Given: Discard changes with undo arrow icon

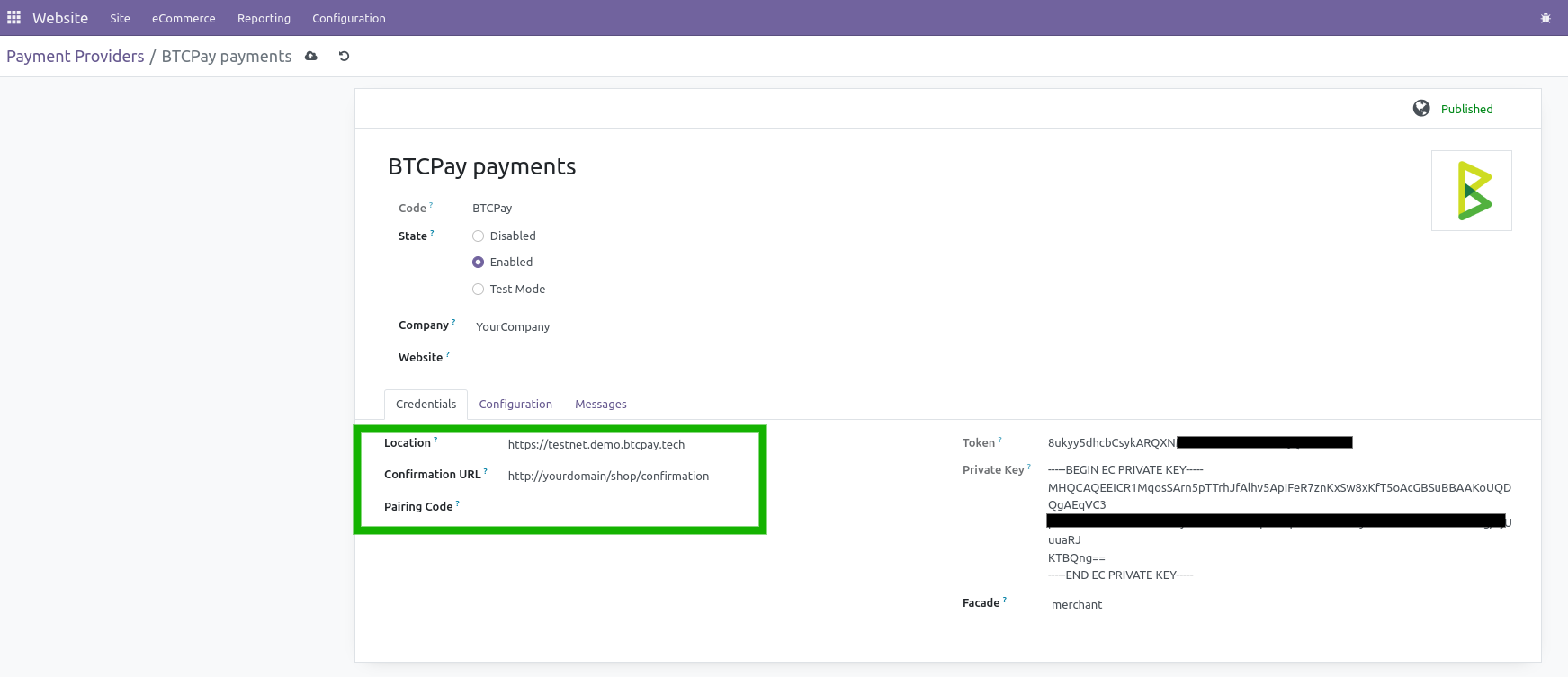Looking at the screenshot, I should tap(344, 56).
